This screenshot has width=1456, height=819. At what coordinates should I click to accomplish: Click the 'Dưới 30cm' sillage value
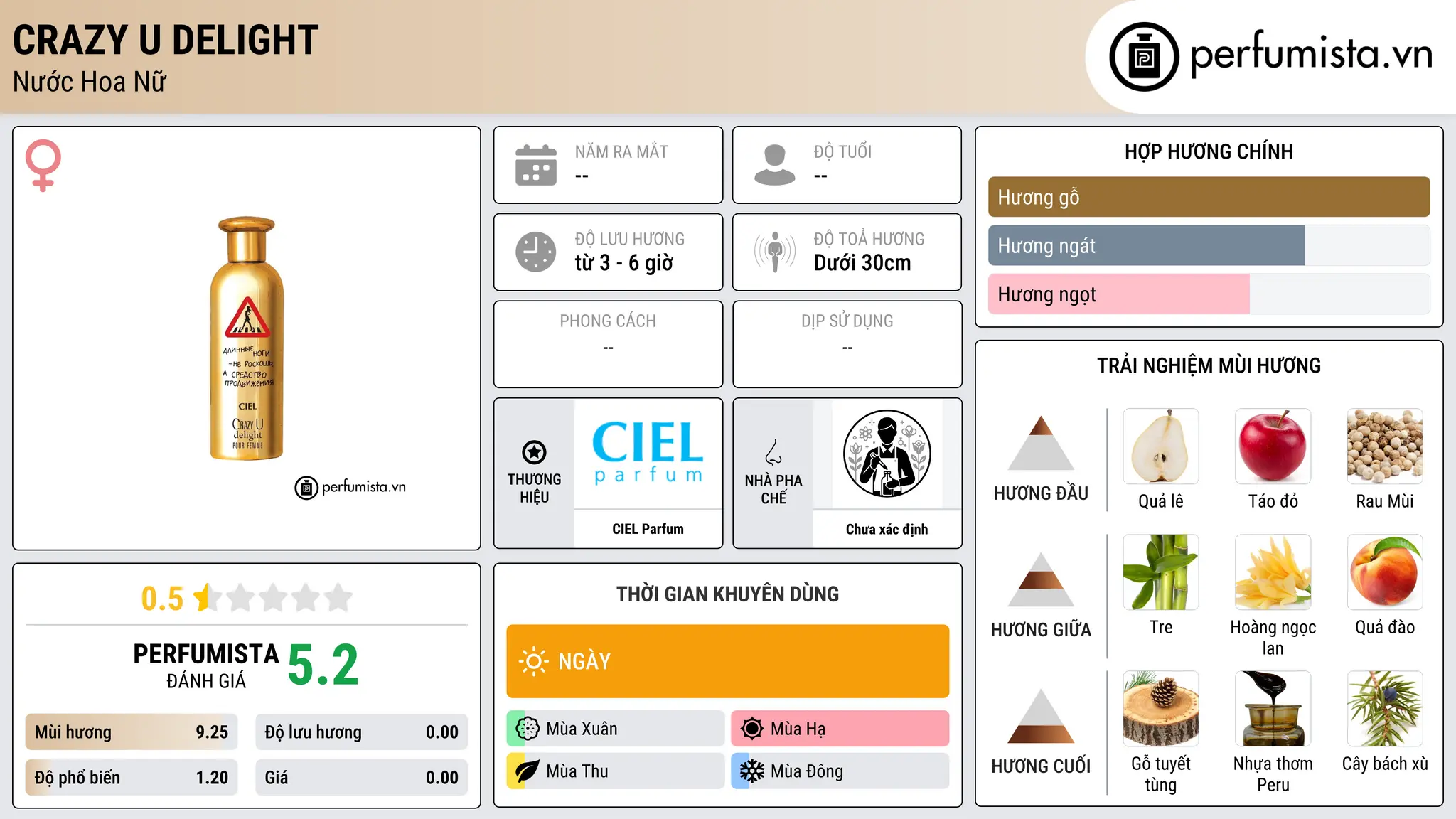(x=862, y=263)
